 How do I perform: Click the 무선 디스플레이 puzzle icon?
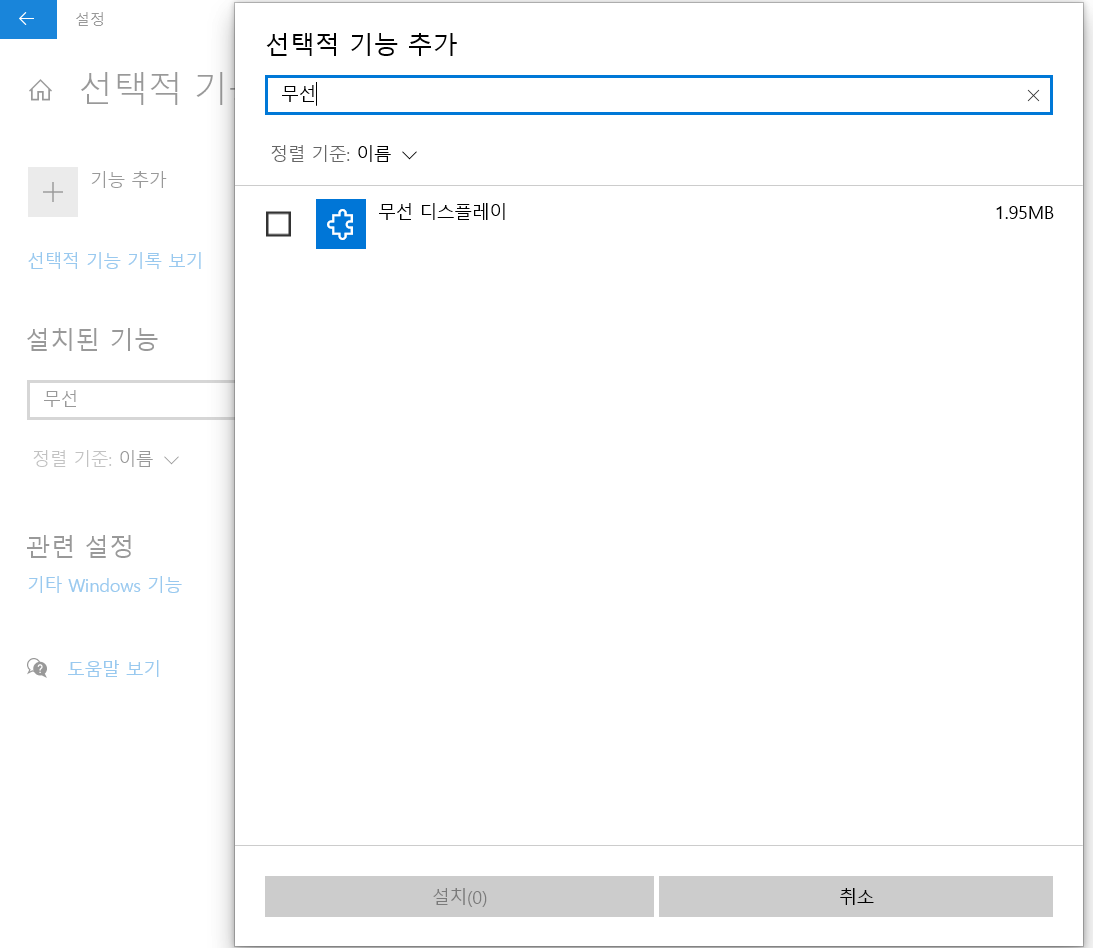pos(341,224)
